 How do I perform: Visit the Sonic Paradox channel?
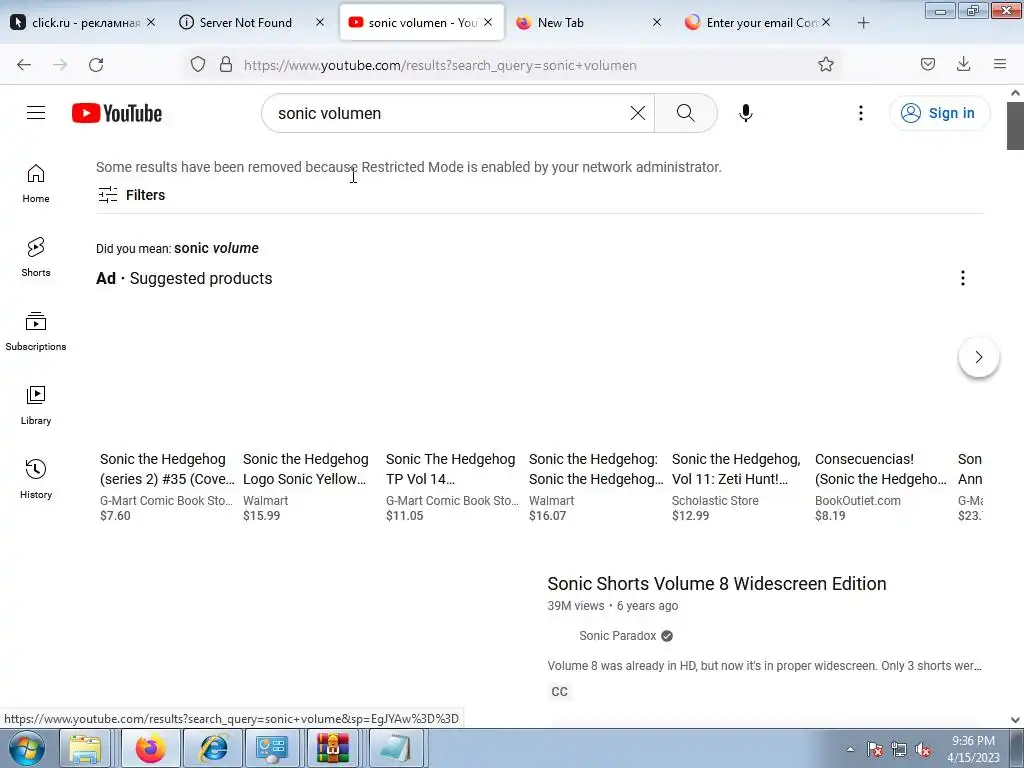point(617,635)
